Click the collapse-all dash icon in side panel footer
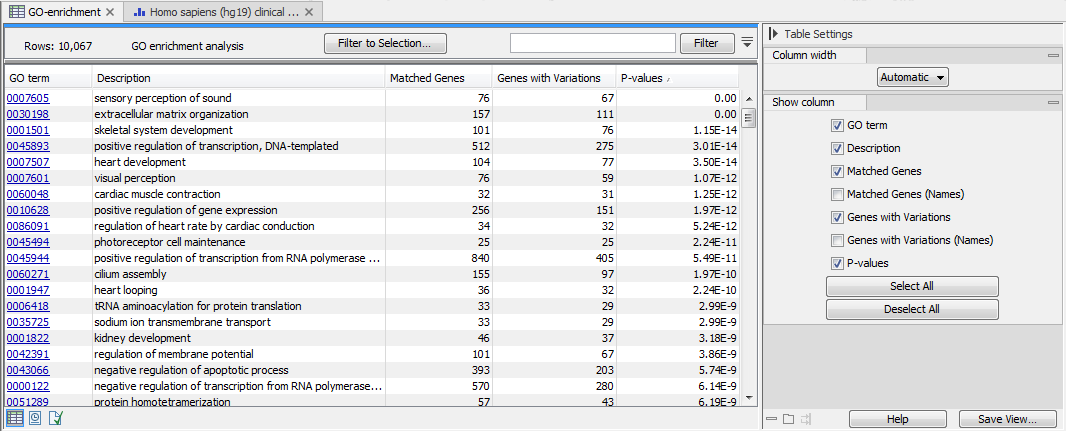Viewport: 1066px width, 431px height. coord(771,419)
